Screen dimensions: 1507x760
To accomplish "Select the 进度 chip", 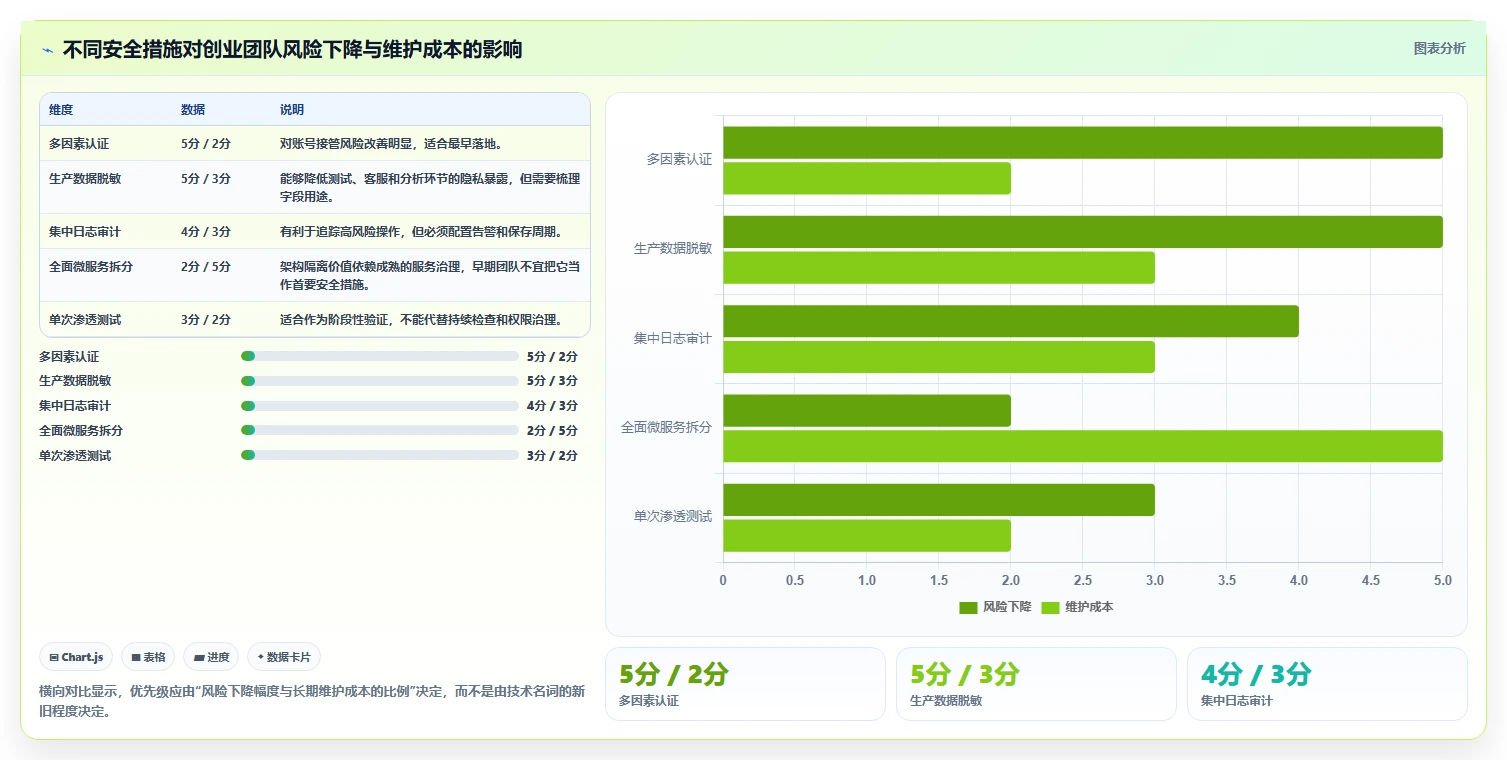I will tap(211, 657).
